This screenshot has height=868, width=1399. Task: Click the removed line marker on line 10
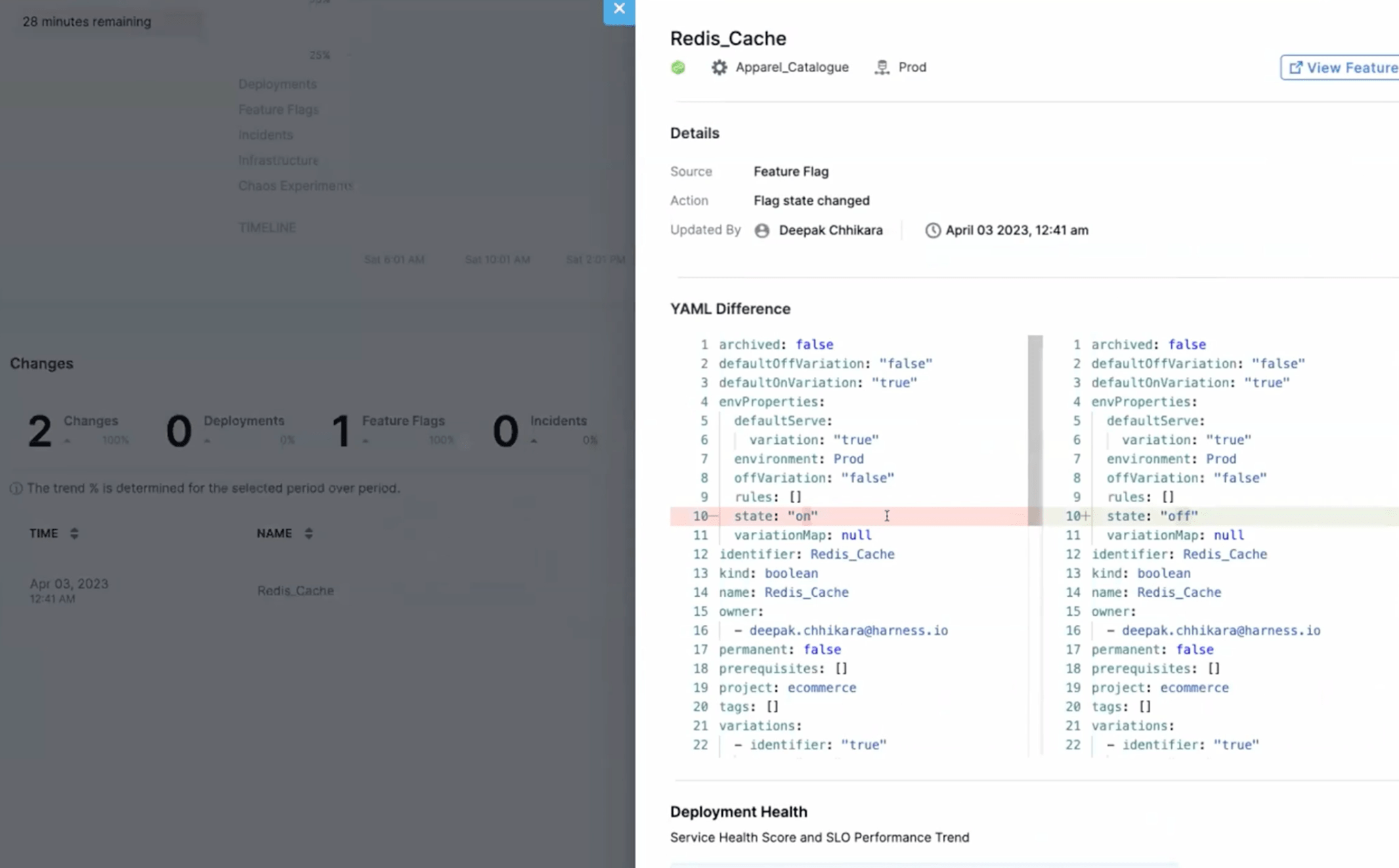713,516
